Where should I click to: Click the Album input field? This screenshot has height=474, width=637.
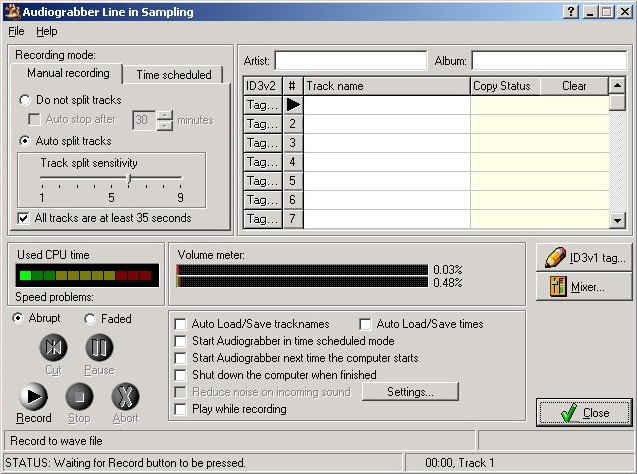click(549, 61)
